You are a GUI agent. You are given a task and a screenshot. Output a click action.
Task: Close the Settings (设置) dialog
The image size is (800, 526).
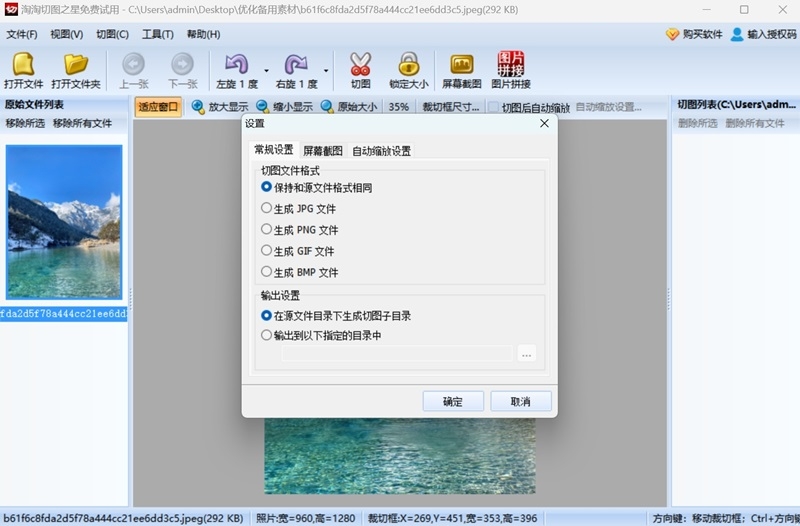(x=544, y=123)
